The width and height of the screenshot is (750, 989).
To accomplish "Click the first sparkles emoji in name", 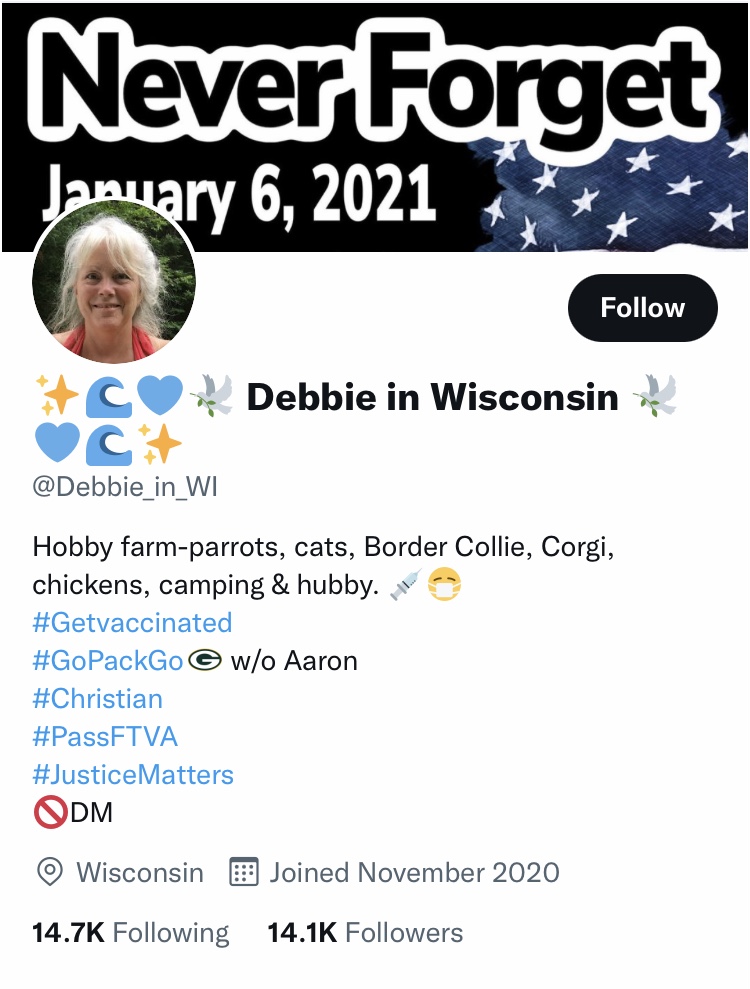I will point(57,396).
